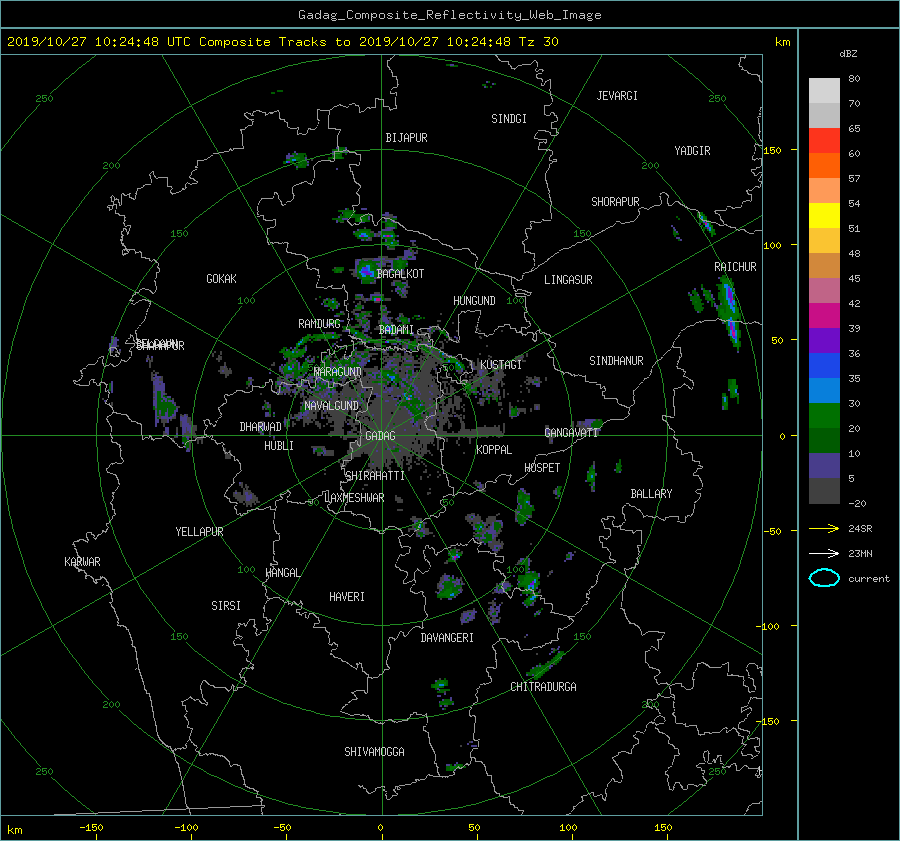Click the 150 tick on the right axis
900x841 pixels.
pos(773,150)
